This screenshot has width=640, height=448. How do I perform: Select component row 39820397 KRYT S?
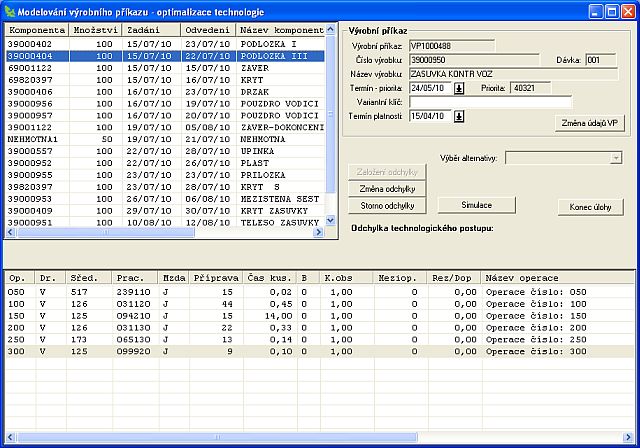(x=165, y=187)
